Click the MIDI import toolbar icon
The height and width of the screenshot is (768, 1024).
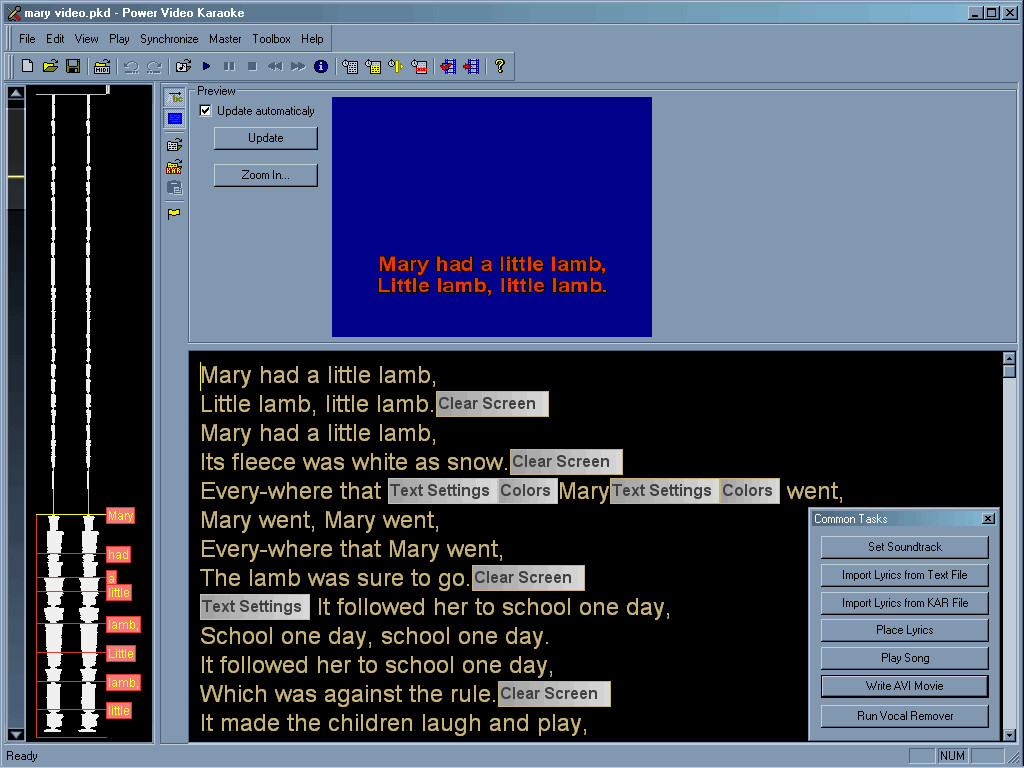tap(102, 67)
